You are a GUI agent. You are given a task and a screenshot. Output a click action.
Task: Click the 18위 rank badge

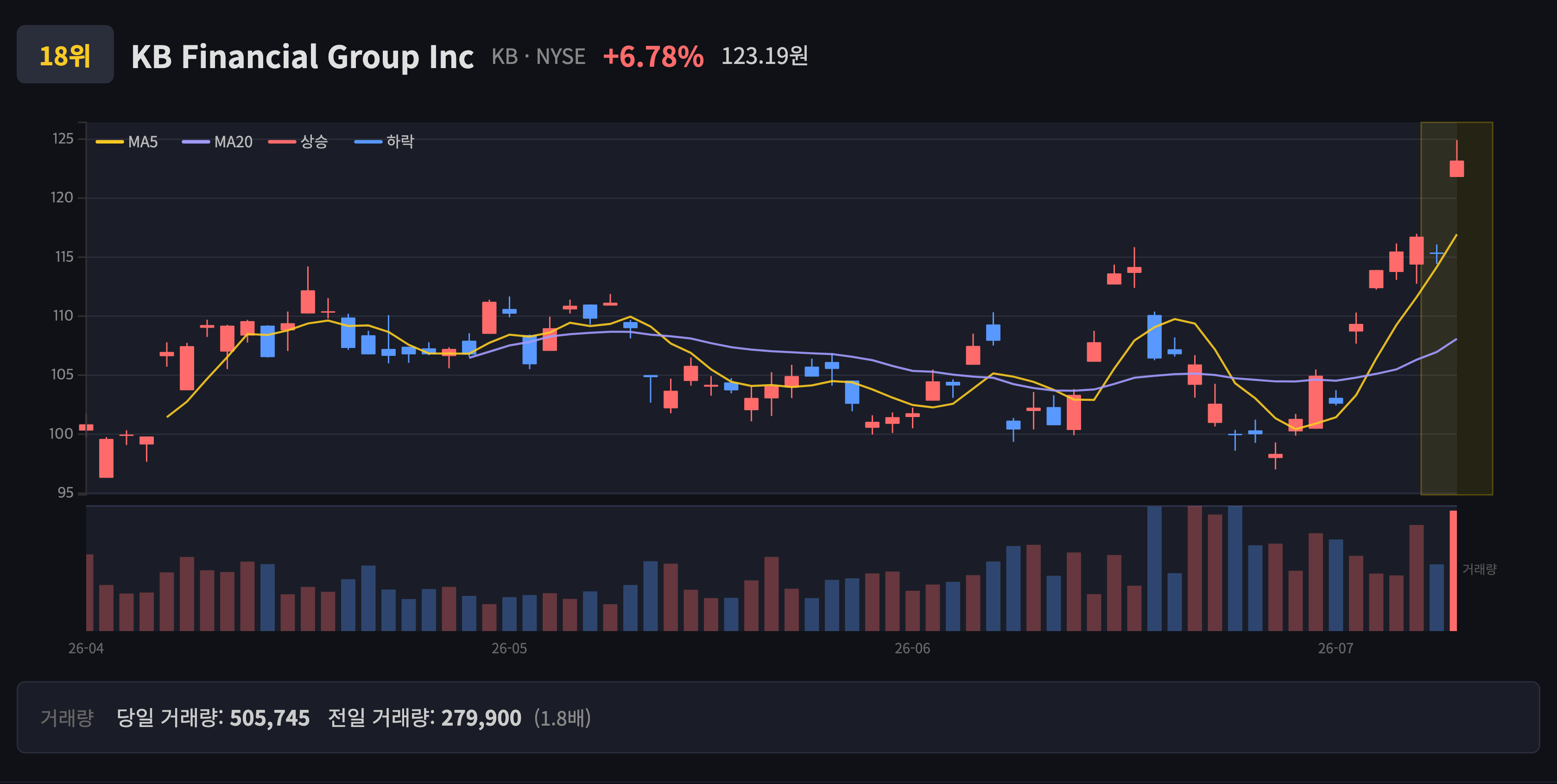point(65,54)
